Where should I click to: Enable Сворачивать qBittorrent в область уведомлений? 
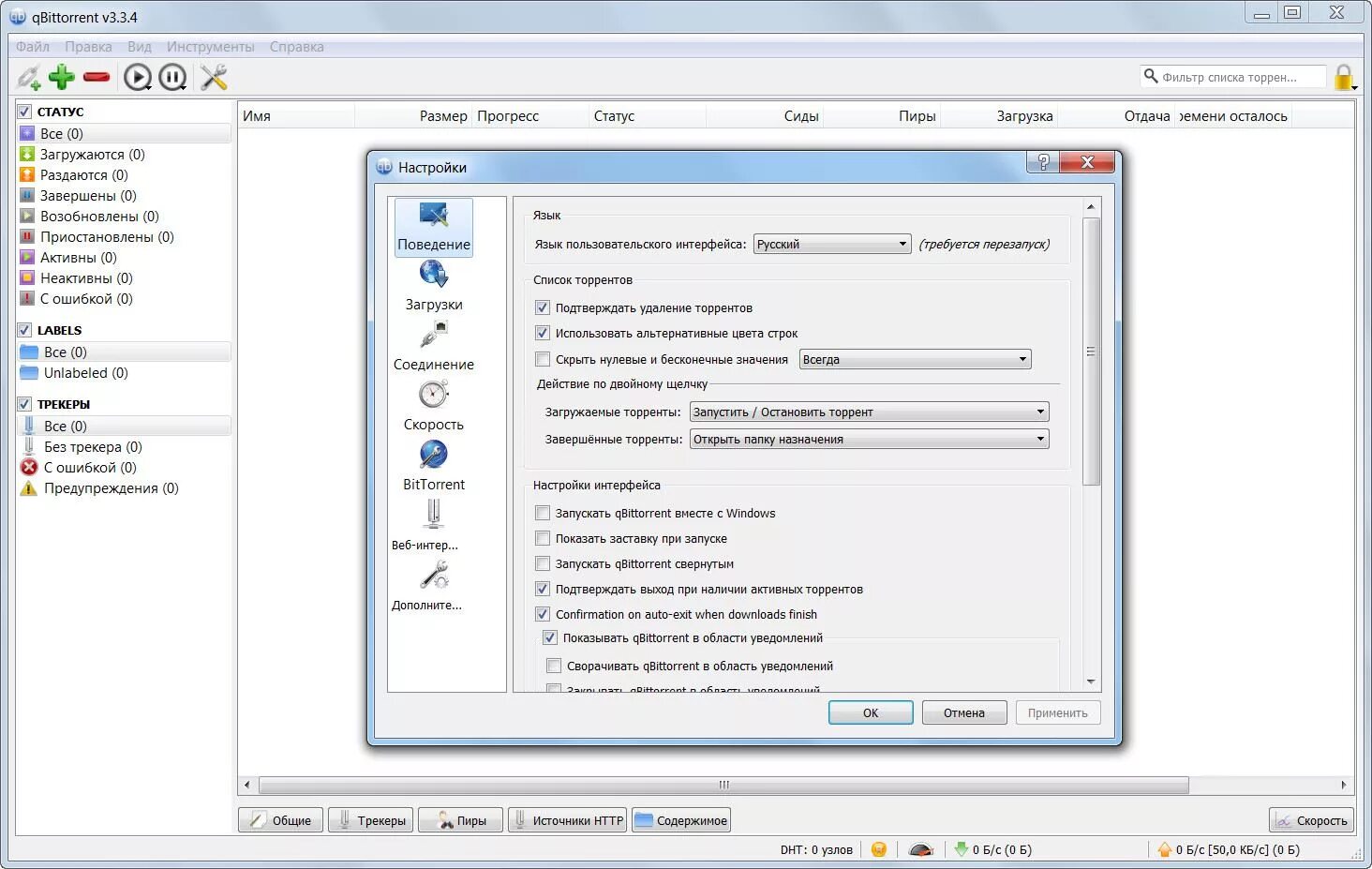tap(554, 666)
